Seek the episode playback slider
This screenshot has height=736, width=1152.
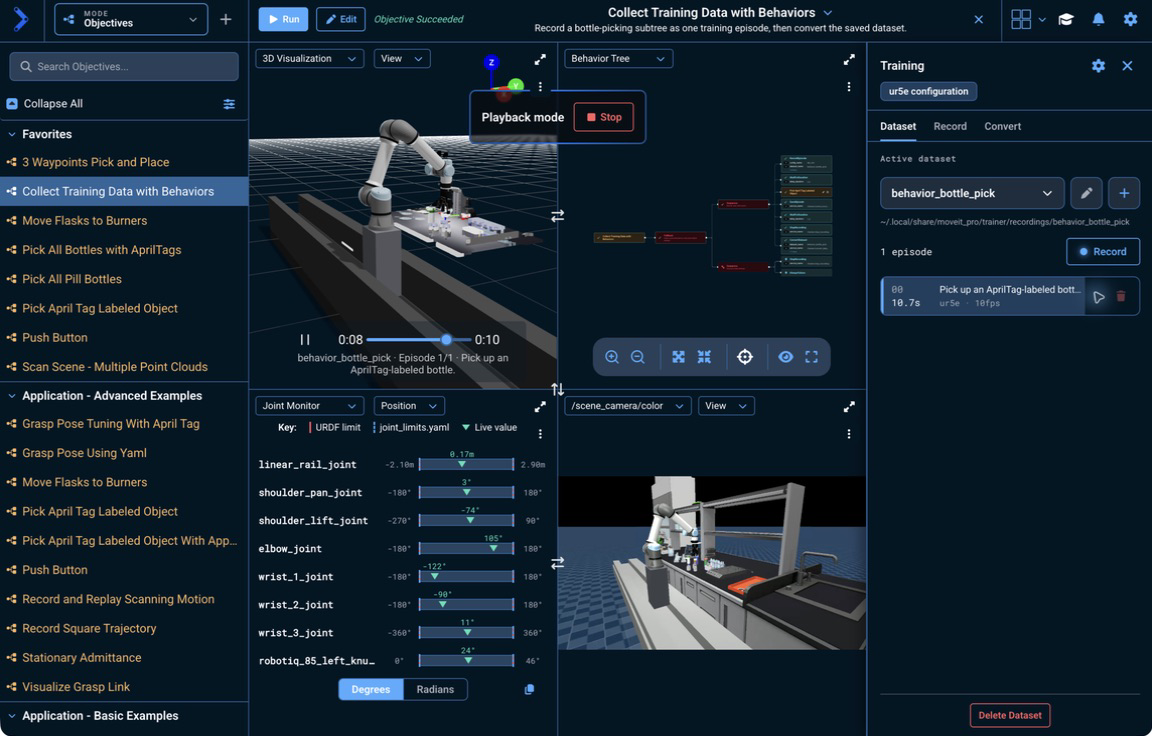tap(419, 339)
